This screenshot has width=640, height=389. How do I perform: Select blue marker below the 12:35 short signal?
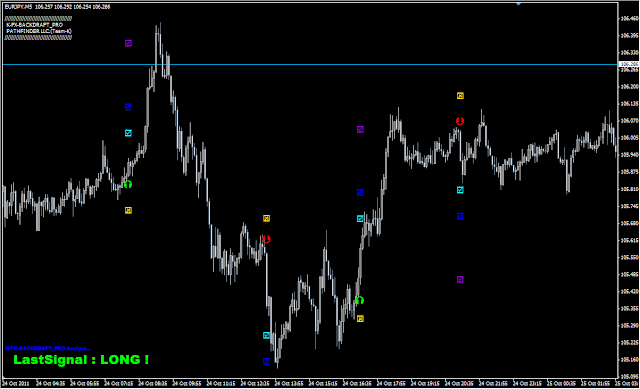pos(267,361)
